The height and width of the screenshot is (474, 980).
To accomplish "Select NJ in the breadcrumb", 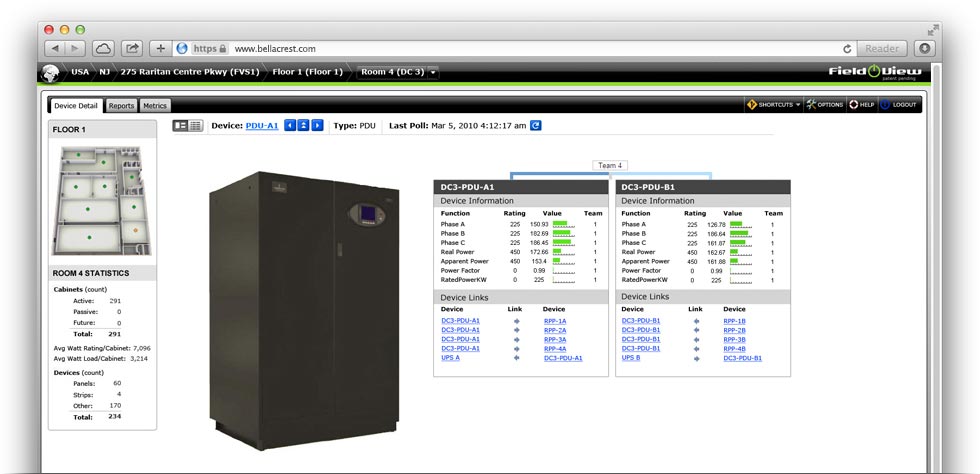I will coord(104,72).
